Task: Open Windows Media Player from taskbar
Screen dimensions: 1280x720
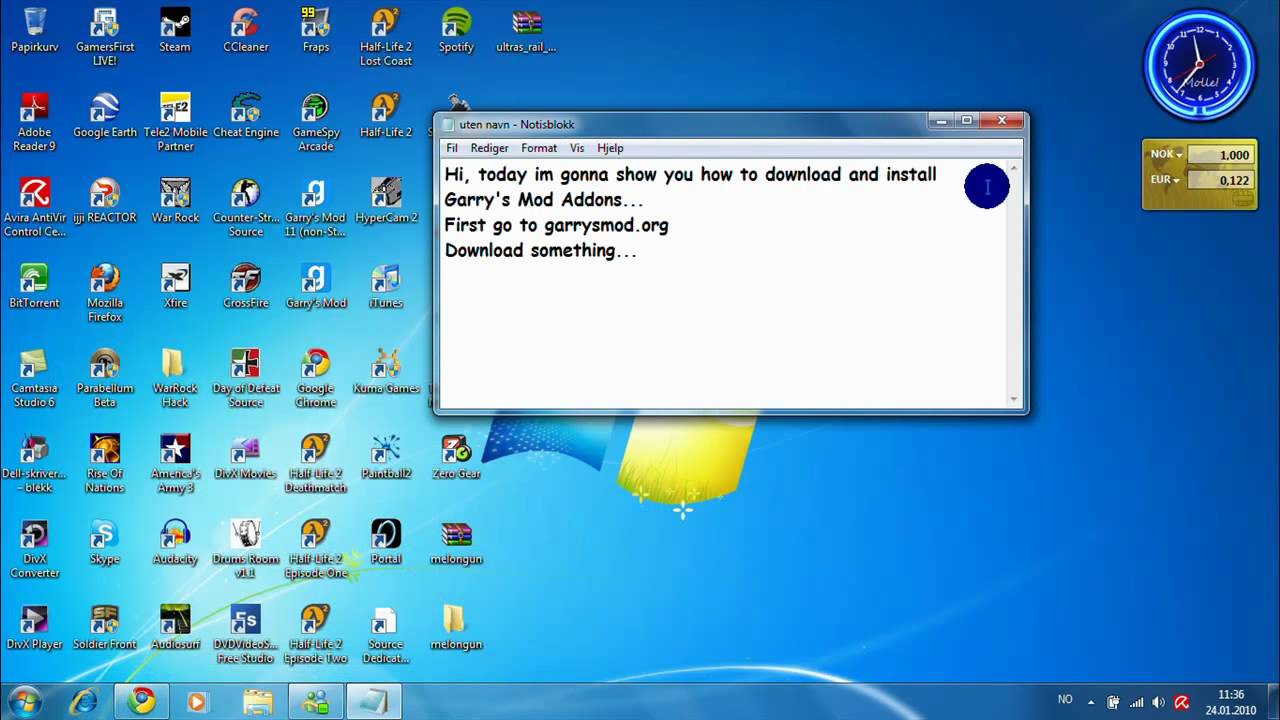Action: (197, 702)
